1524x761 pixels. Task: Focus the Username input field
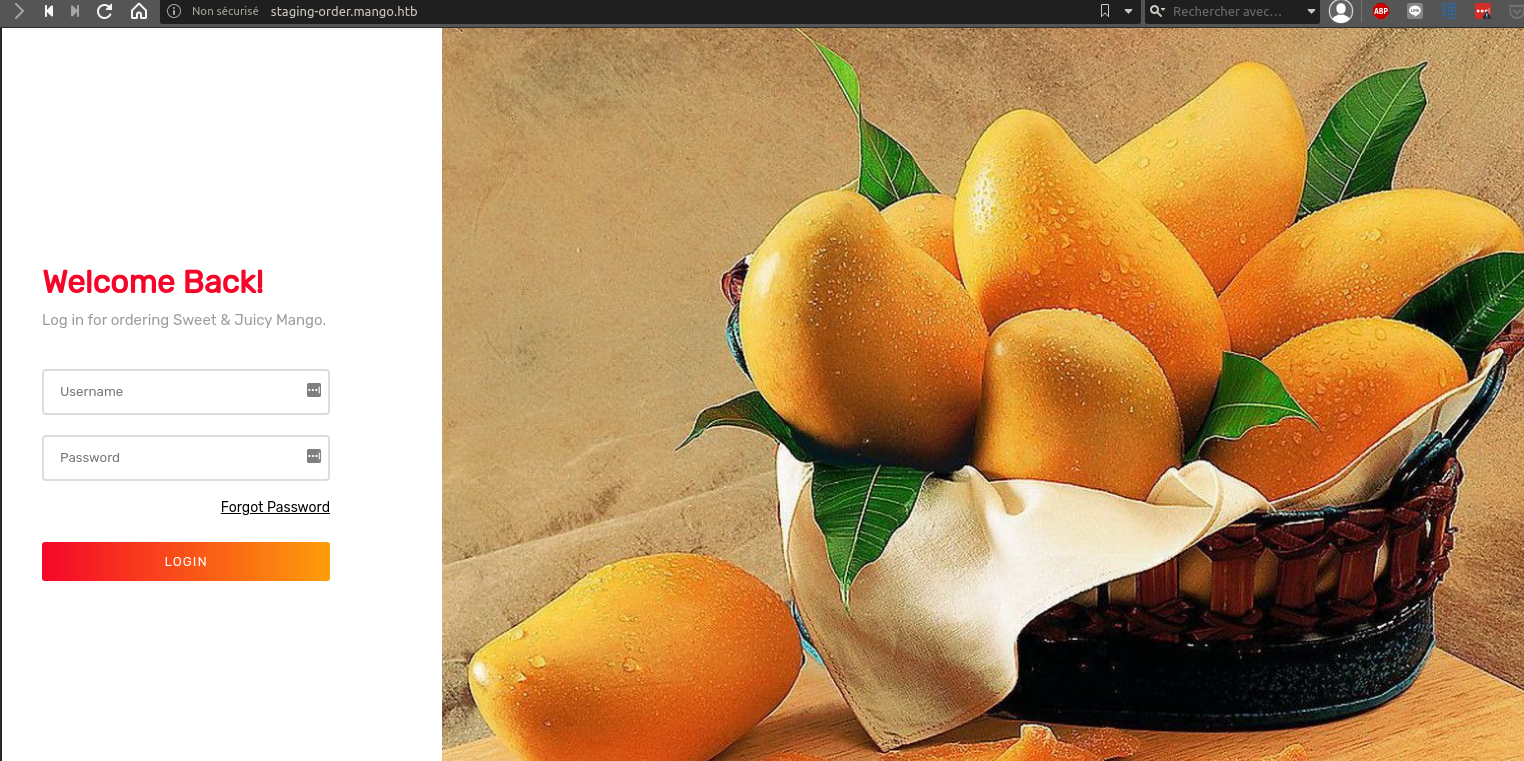[x=186, y=392]
